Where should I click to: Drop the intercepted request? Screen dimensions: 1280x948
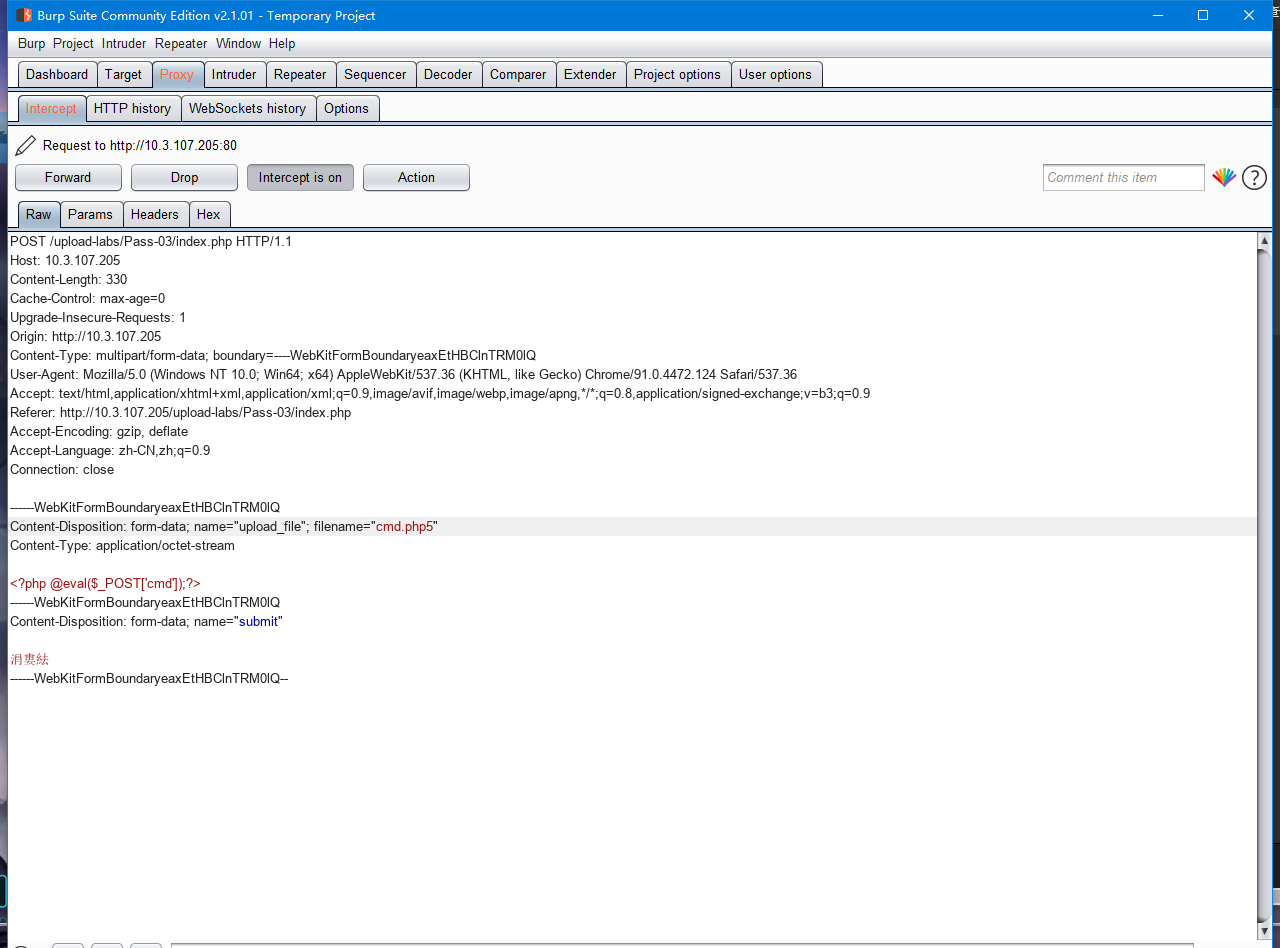pos(184,177)
